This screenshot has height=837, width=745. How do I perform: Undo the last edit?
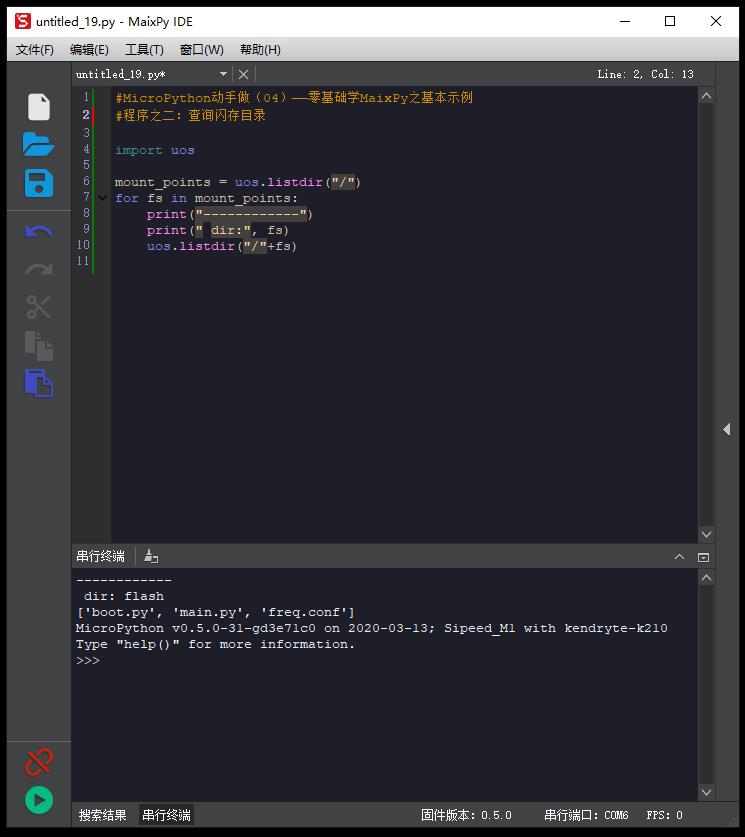38,232
